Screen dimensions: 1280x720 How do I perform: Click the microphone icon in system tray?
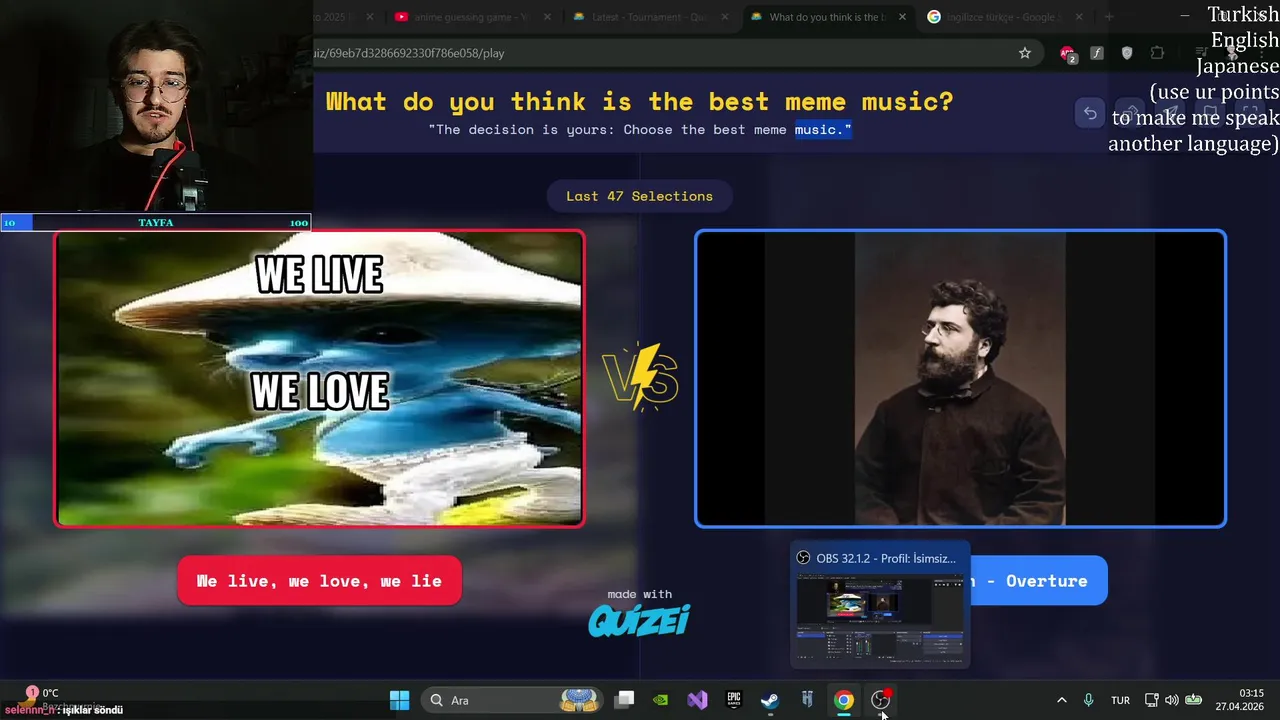pyautogui.click(x=1089, y=700)
